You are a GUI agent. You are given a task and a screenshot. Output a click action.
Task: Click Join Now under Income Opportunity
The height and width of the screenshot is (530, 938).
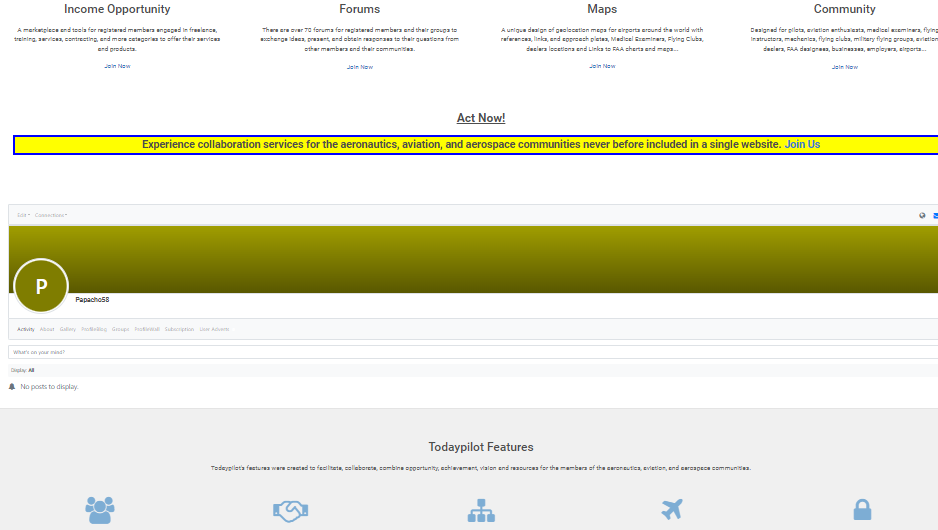(117, 66)
